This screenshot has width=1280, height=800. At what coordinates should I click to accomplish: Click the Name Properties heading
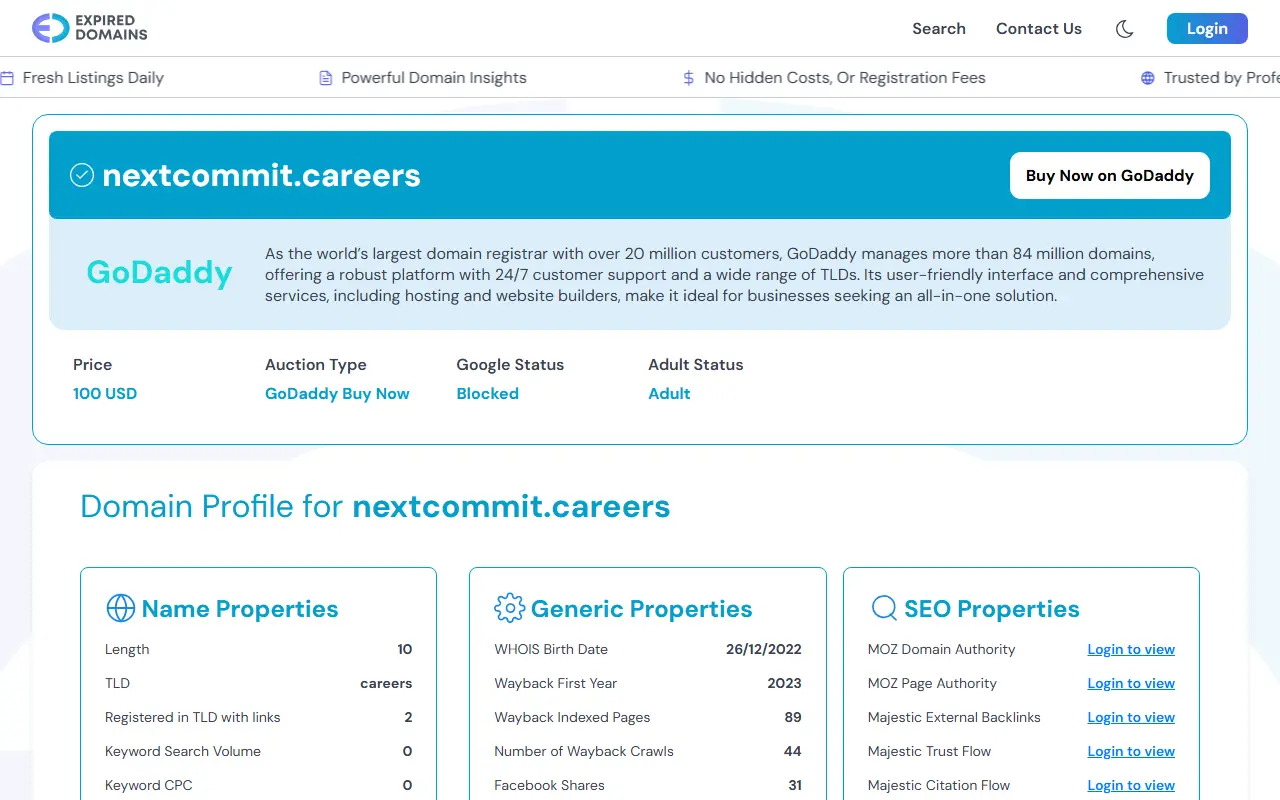click(x=240, y=608)
